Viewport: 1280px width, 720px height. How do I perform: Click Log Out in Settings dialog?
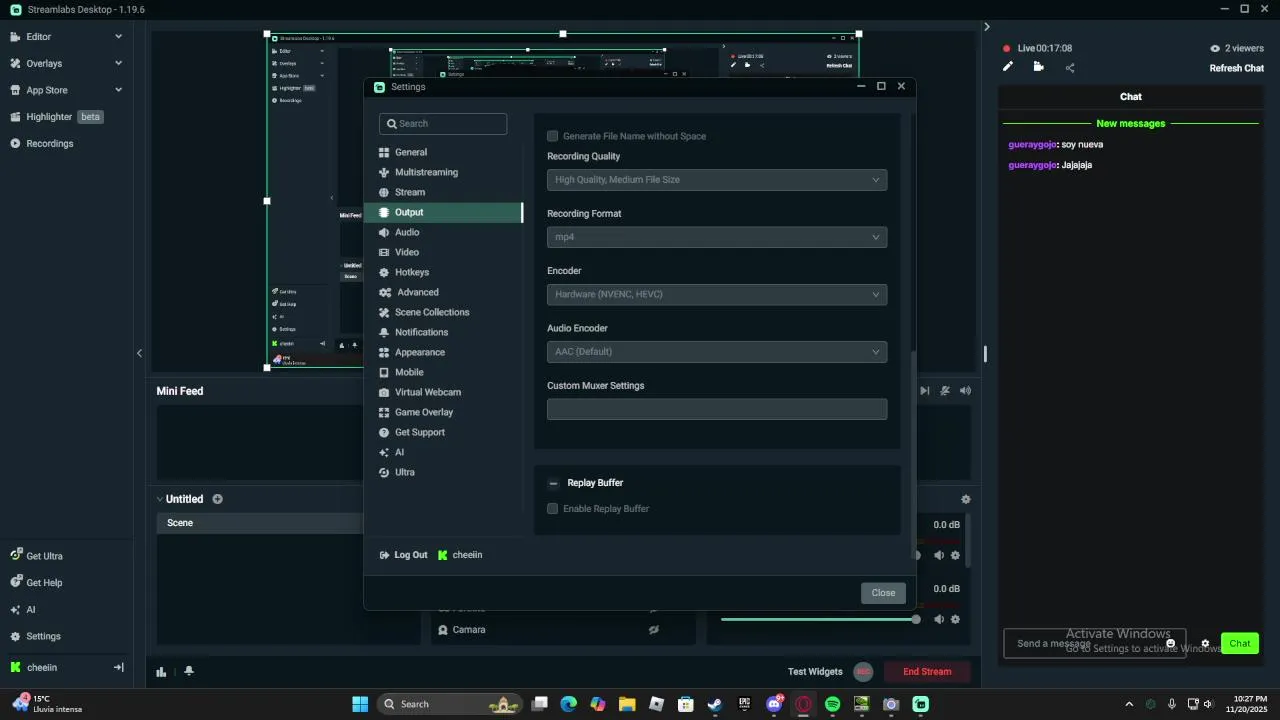403,555
